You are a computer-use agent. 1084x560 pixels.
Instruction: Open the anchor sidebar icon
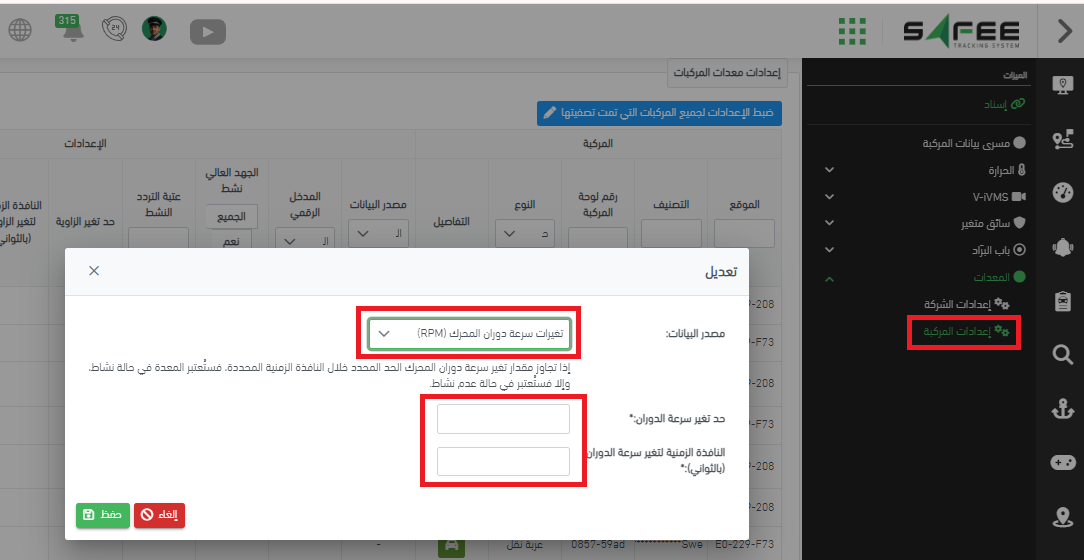[x=1062, y=409]
